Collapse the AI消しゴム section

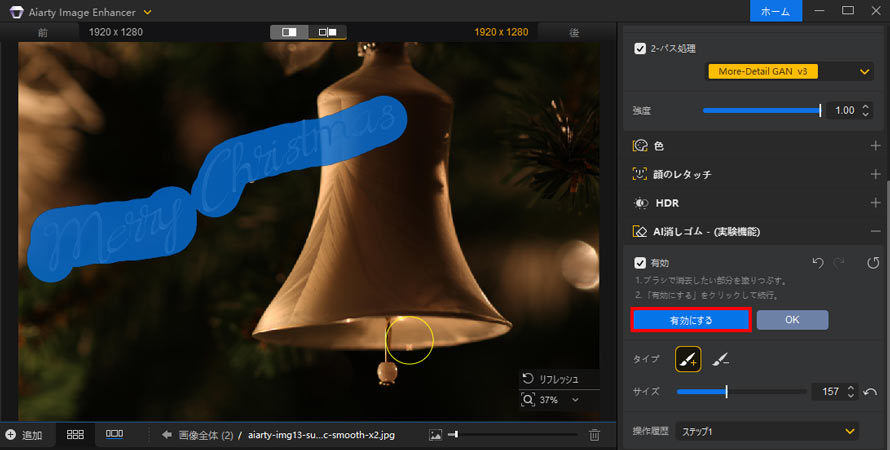pos(875,231)
